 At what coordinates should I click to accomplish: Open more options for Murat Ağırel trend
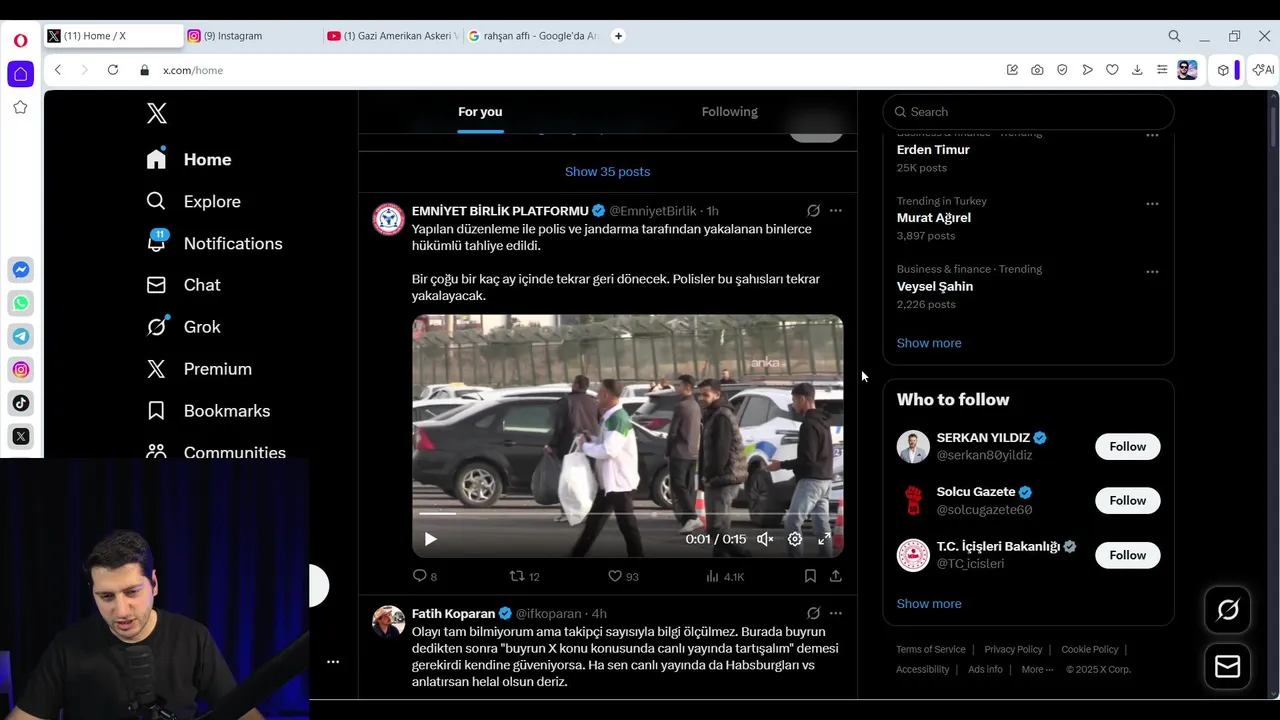click(x=1152, y=203)
